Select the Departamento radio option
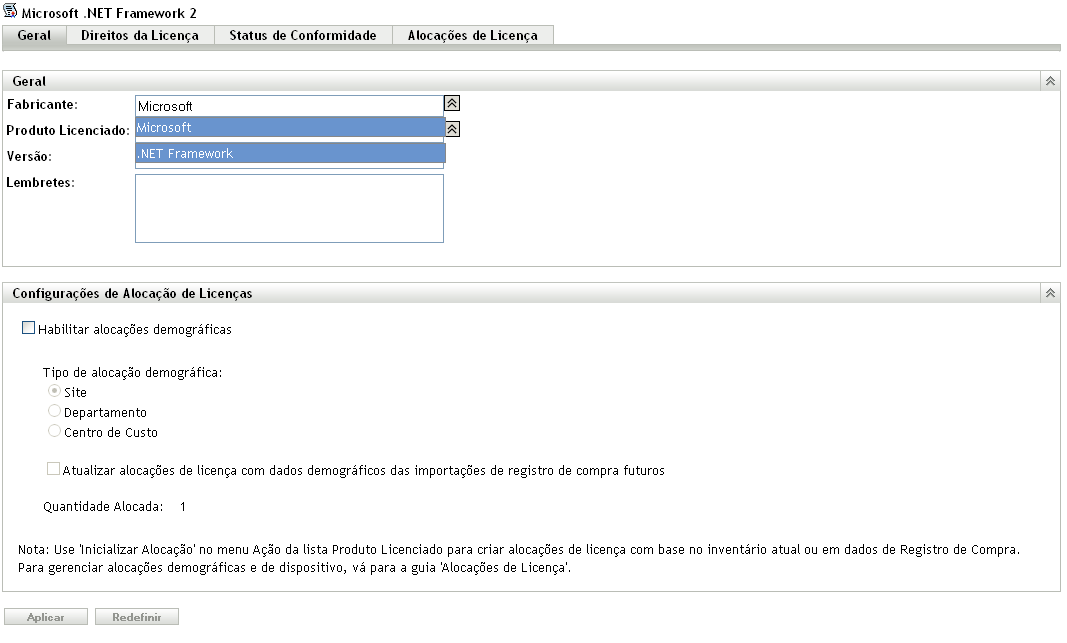This screenshot has width=1067, height=643. [x=54, y=411]
